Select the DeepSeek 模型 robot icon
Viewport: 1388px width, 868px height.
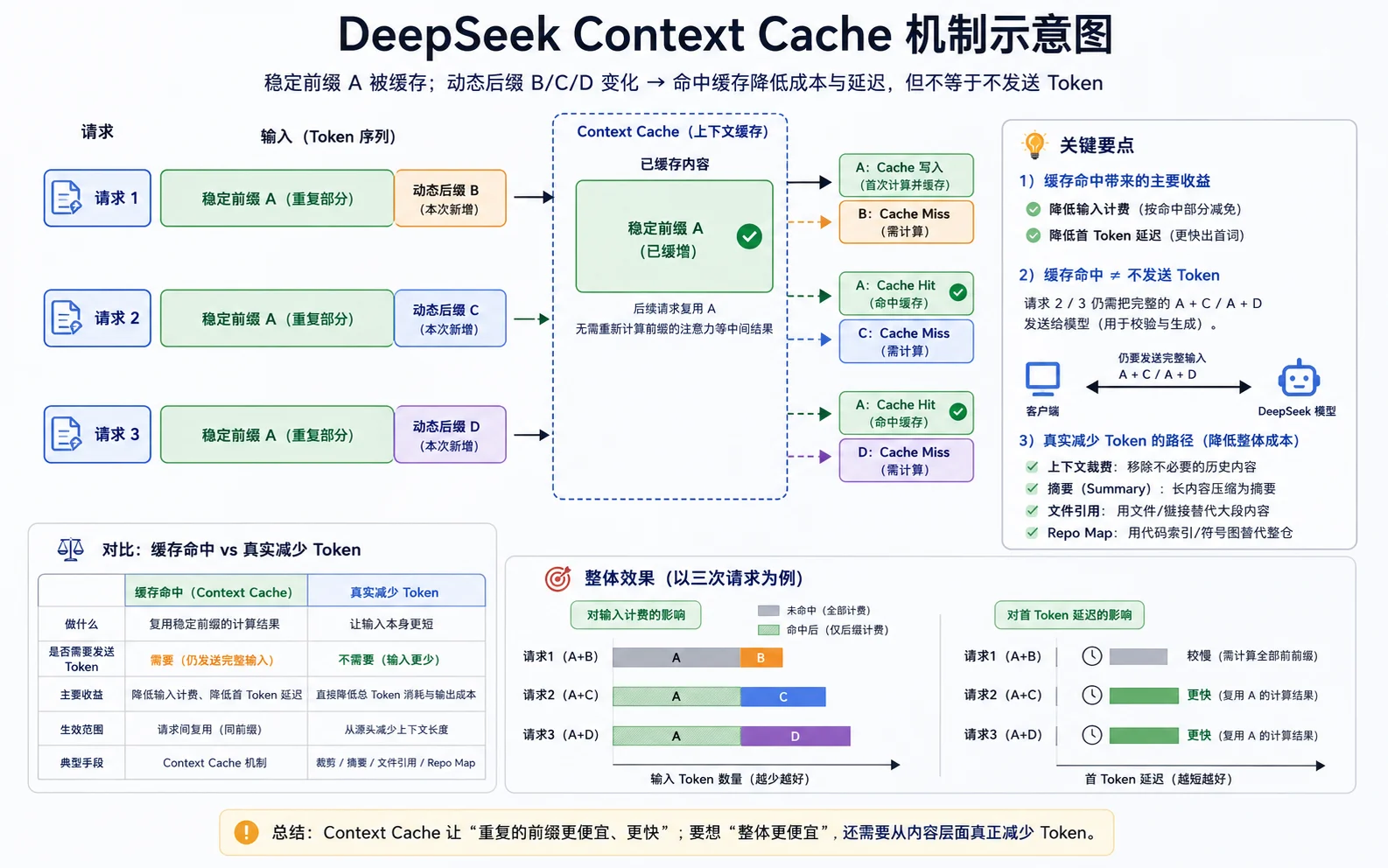1299,378
